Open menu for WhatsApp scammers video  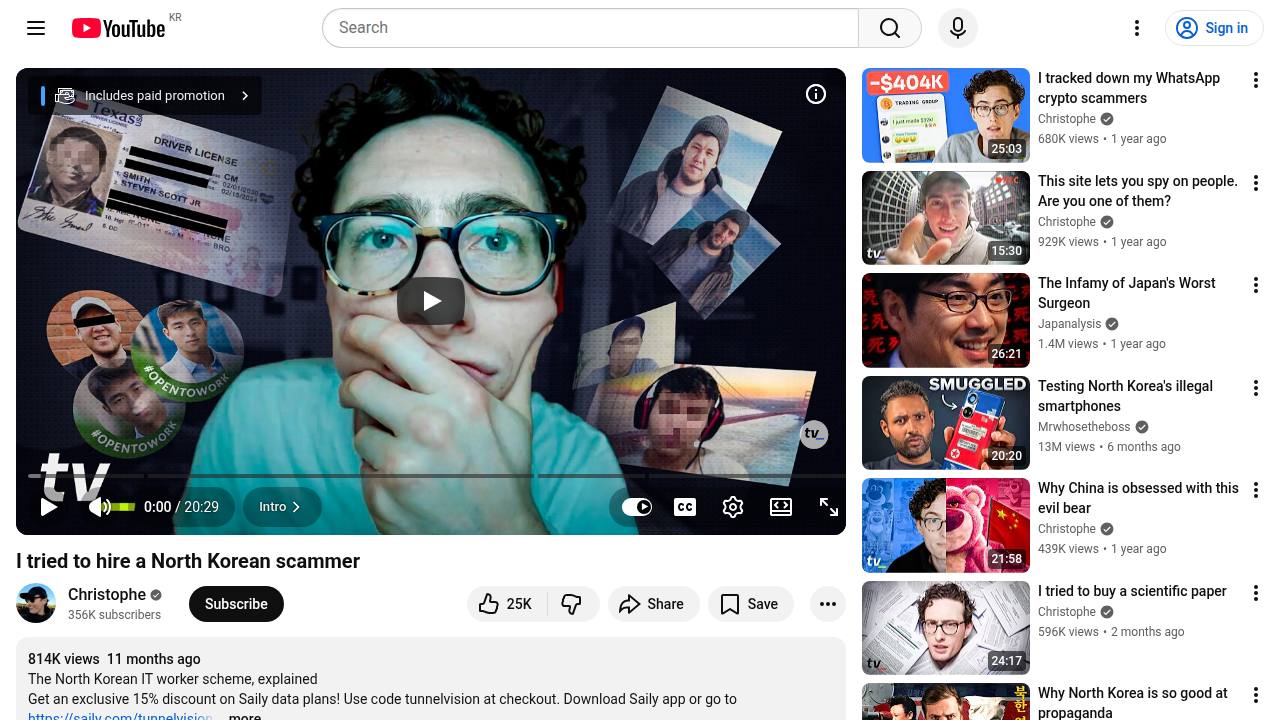click(1256, 80)
